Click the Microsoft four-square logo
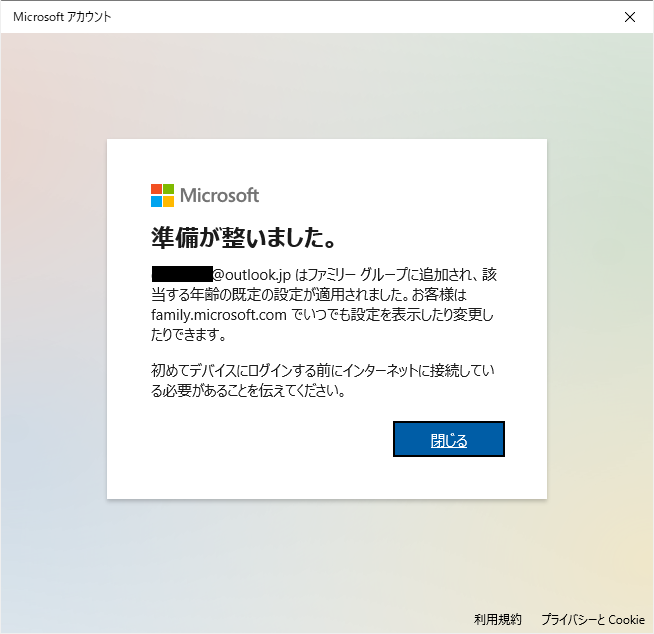 (x=162, y=195)
